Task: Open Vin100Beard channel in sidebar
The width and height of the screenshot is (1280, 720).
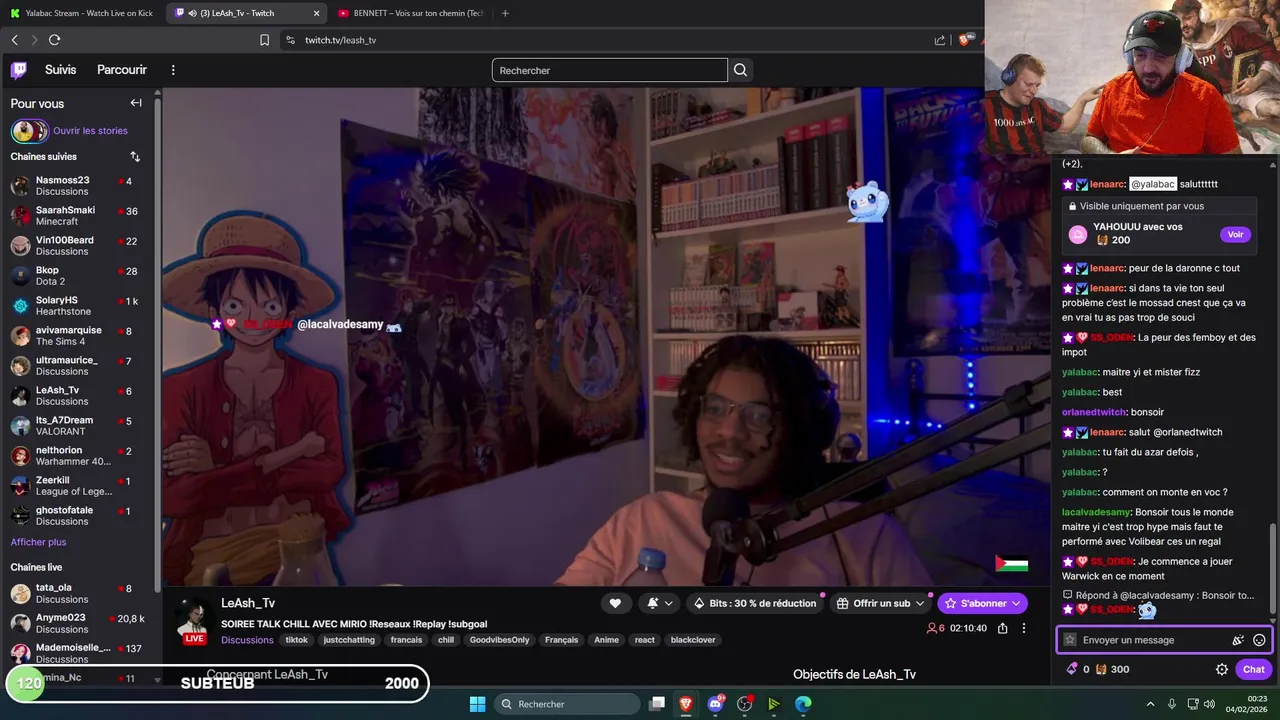Action: tap(78, 246)
